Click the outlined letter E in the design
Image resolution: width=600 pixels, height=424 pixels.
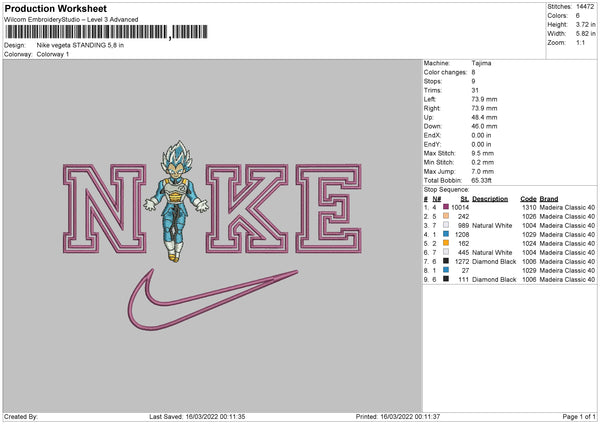click(329, 209)
